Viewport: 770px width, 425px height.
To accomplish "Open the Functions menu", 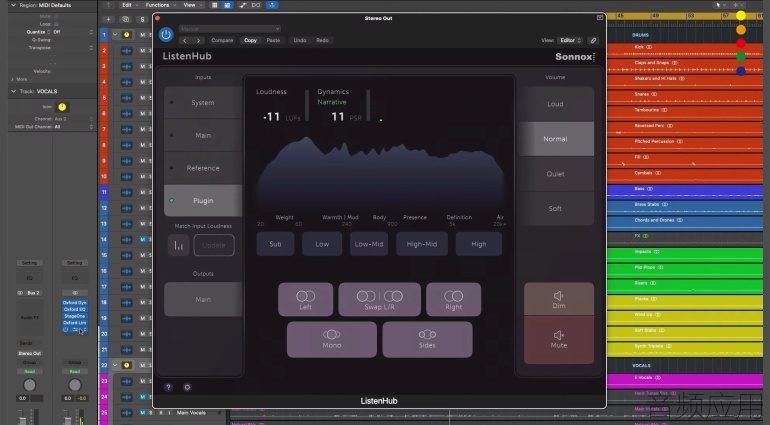I will click(x=160, y=5).
